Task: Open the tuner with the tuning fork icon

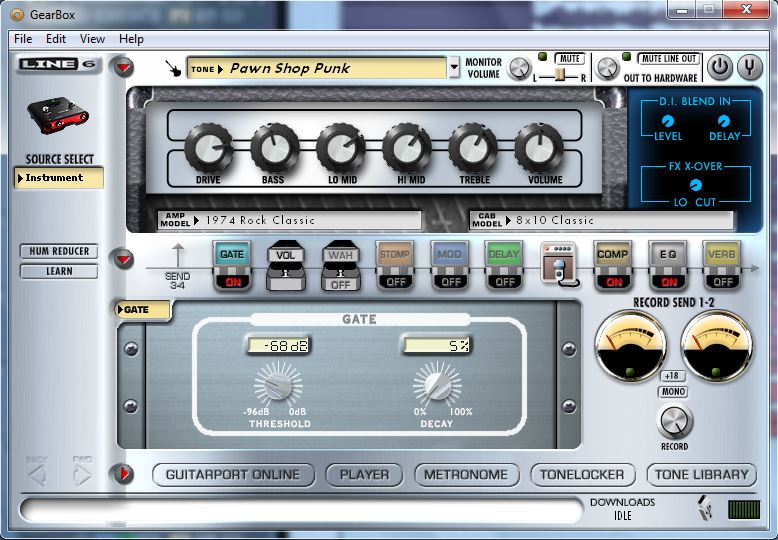Action: [749, 67]
